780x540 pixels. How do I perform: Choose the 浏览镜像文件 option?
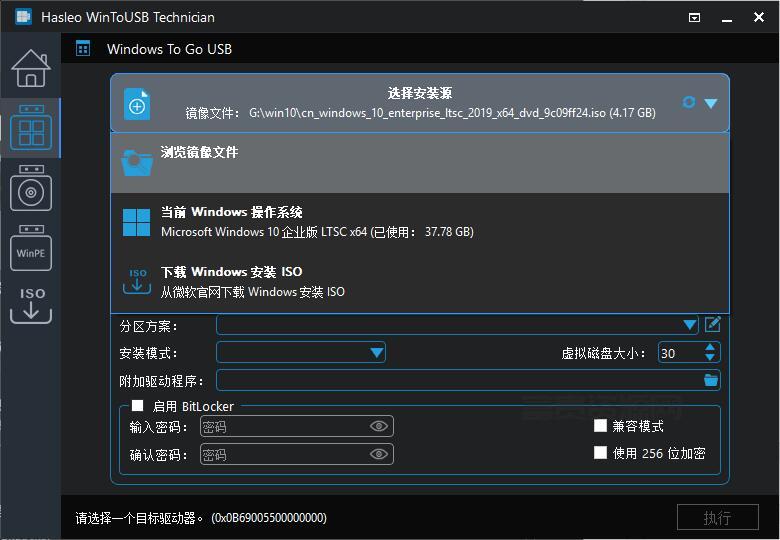pos(420,163)
